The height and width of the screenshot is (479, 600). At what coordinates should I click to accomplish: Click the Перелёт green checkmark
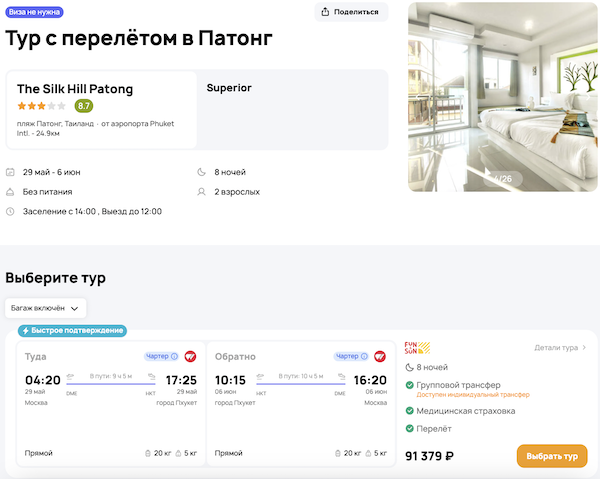click(x=409, y=429)
